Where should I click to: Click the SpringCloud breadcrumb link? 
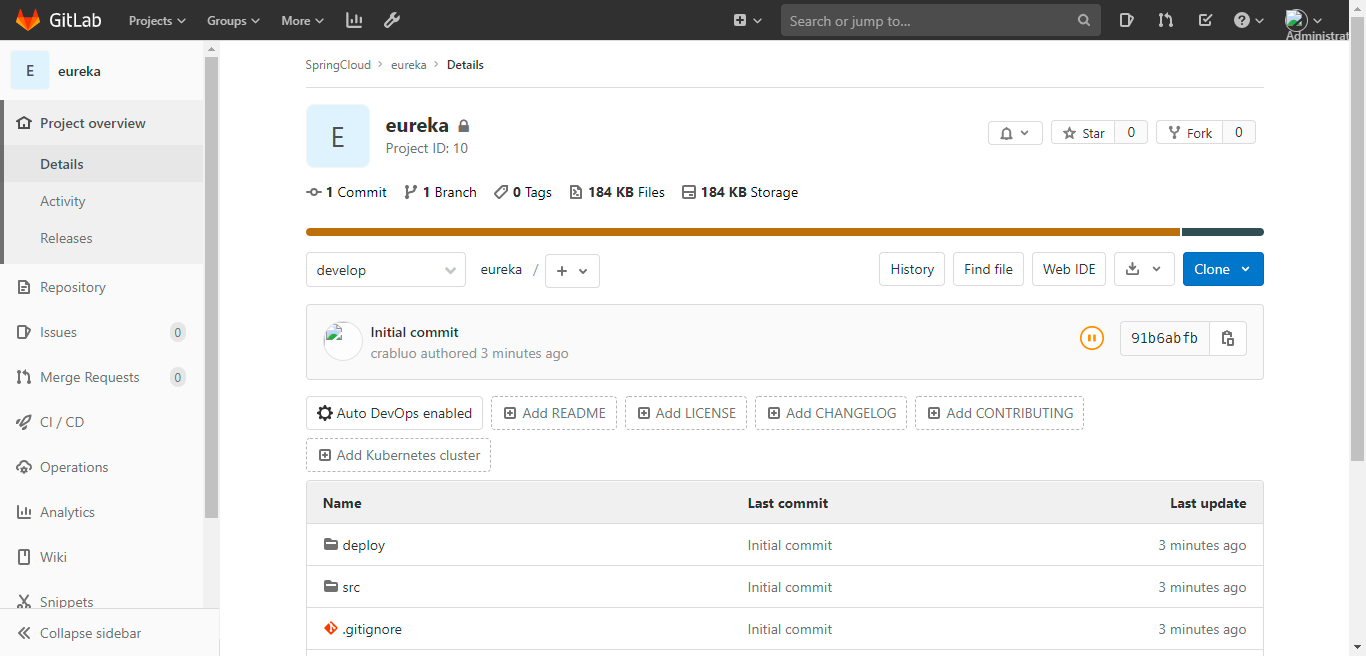coord(338,65)
